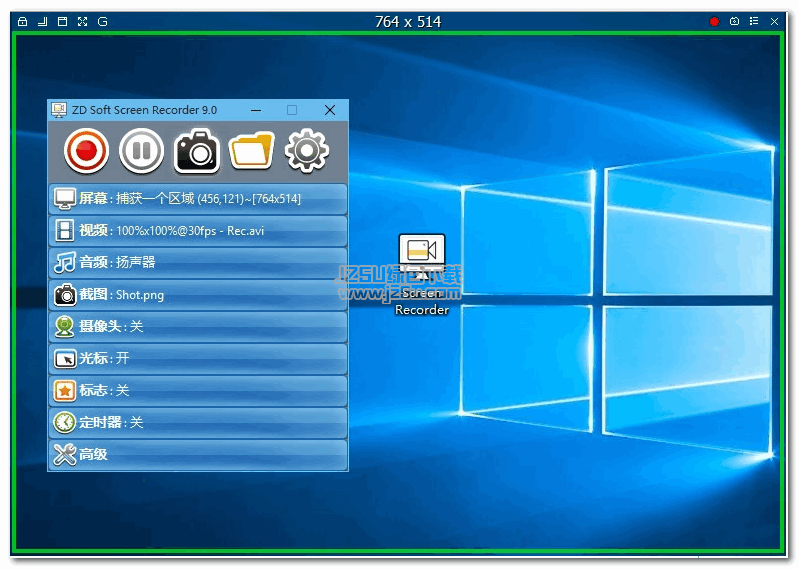Toggle the 光标 cursor row
Screen dimensions: 799x569
(198, 359)
